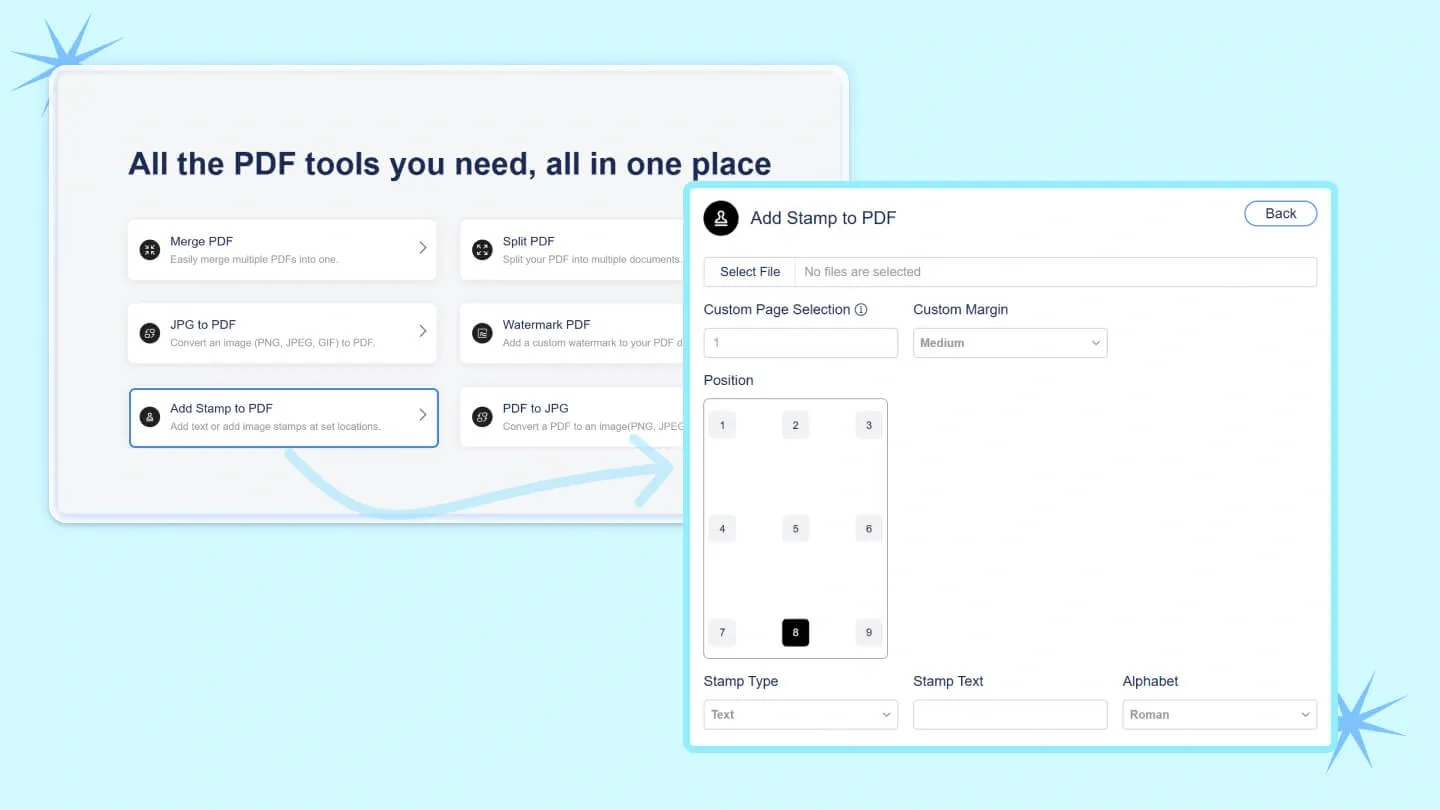Screen dimensions: 1440x810
Task: Choose the selected position 8 box
Action: point(795,633)
